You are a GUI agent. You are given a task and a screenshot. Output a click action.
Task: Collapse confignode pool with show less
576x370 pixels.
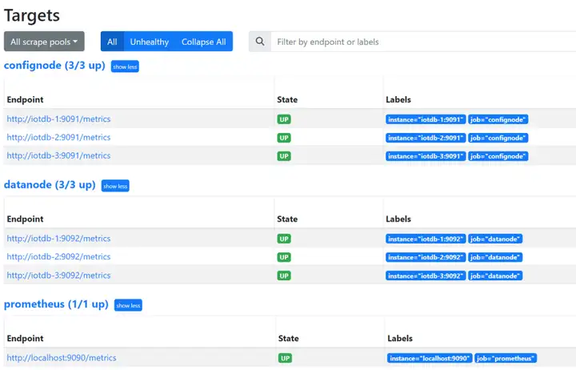[125, 67]
